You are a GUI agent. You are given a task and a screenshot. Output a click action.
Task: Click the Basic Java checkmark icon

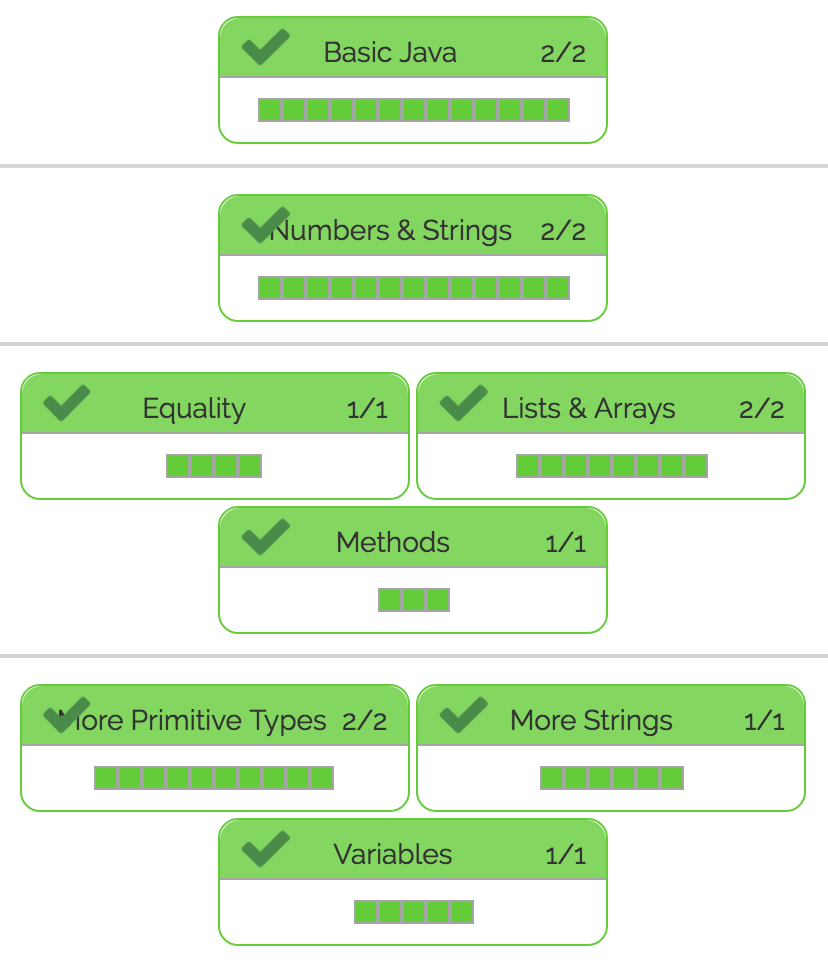[265, 47]
